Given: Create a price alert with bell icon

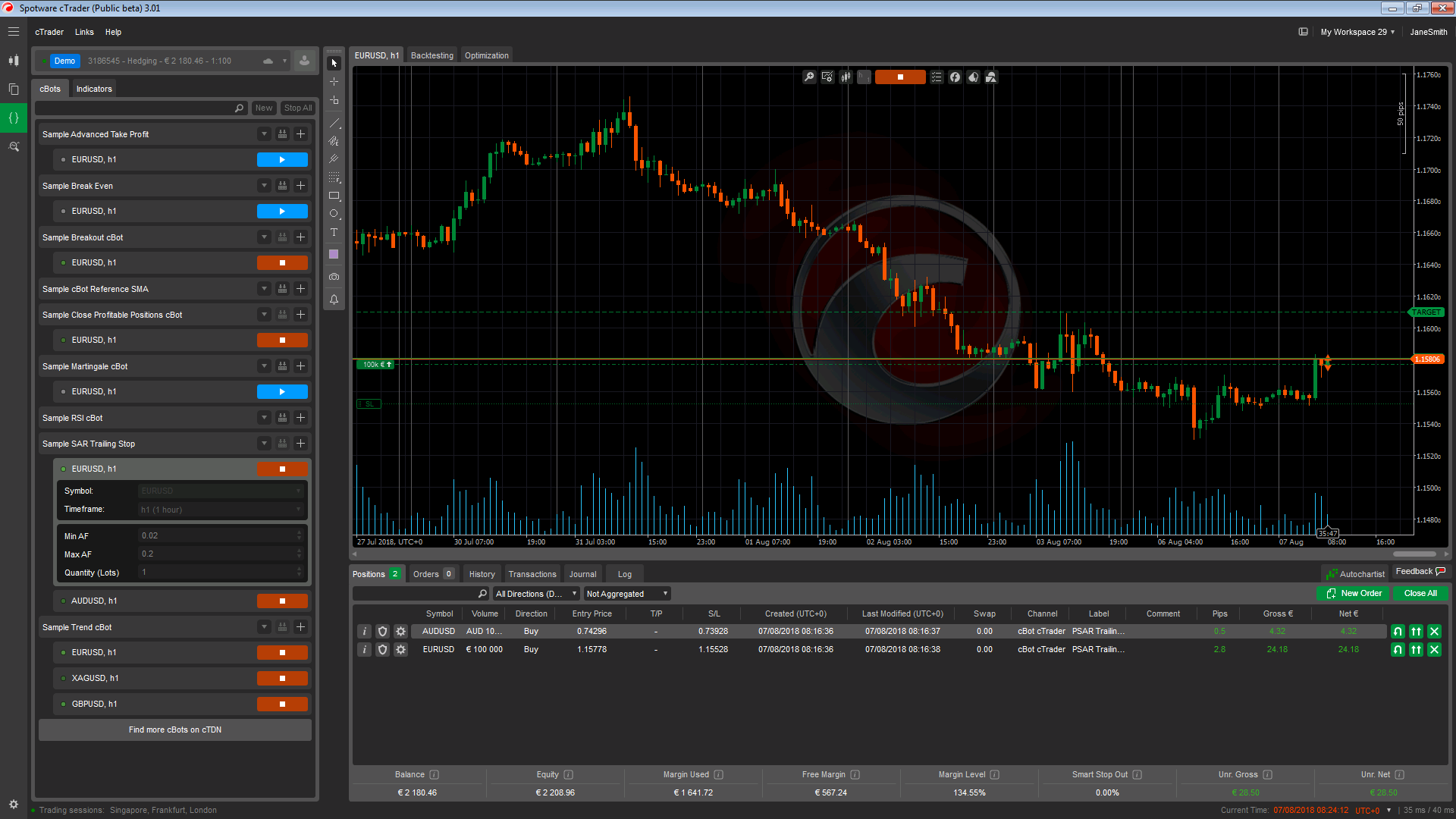Looking at the screenshot, I should pyautogui.click(x=334, y=300).
